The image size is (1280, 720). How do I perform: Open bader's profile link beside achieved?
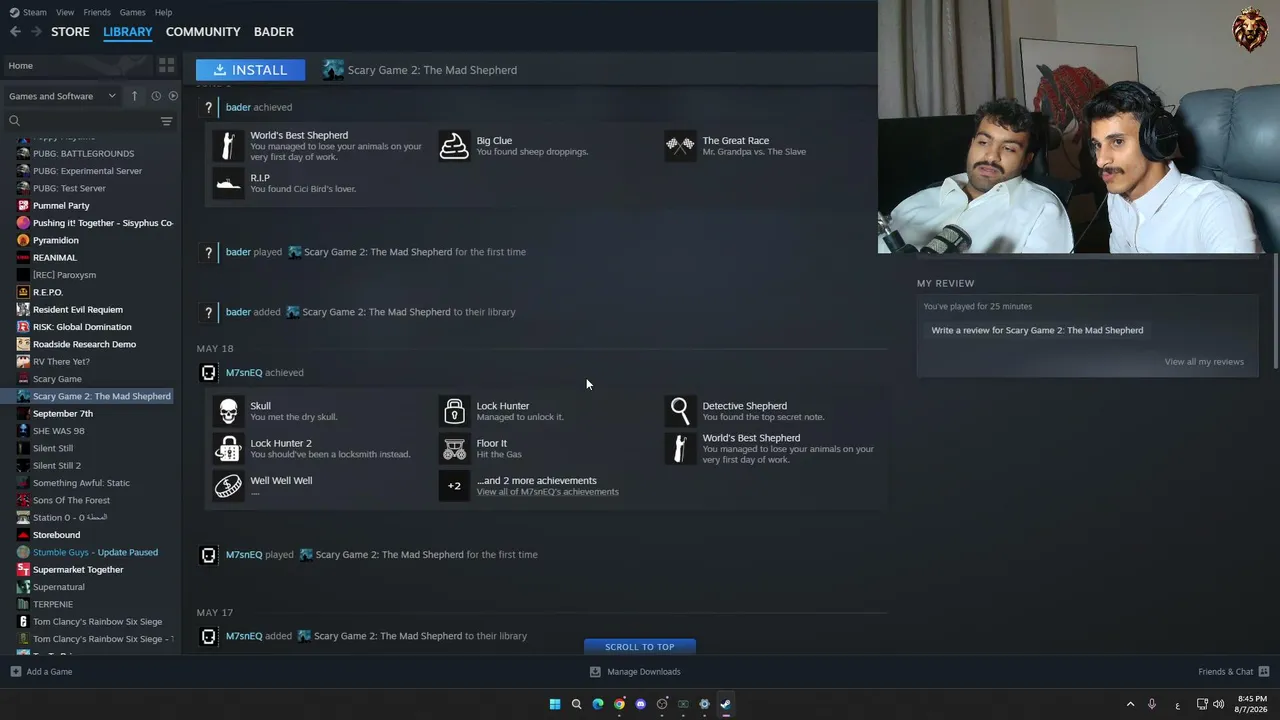tap(238, 107)
